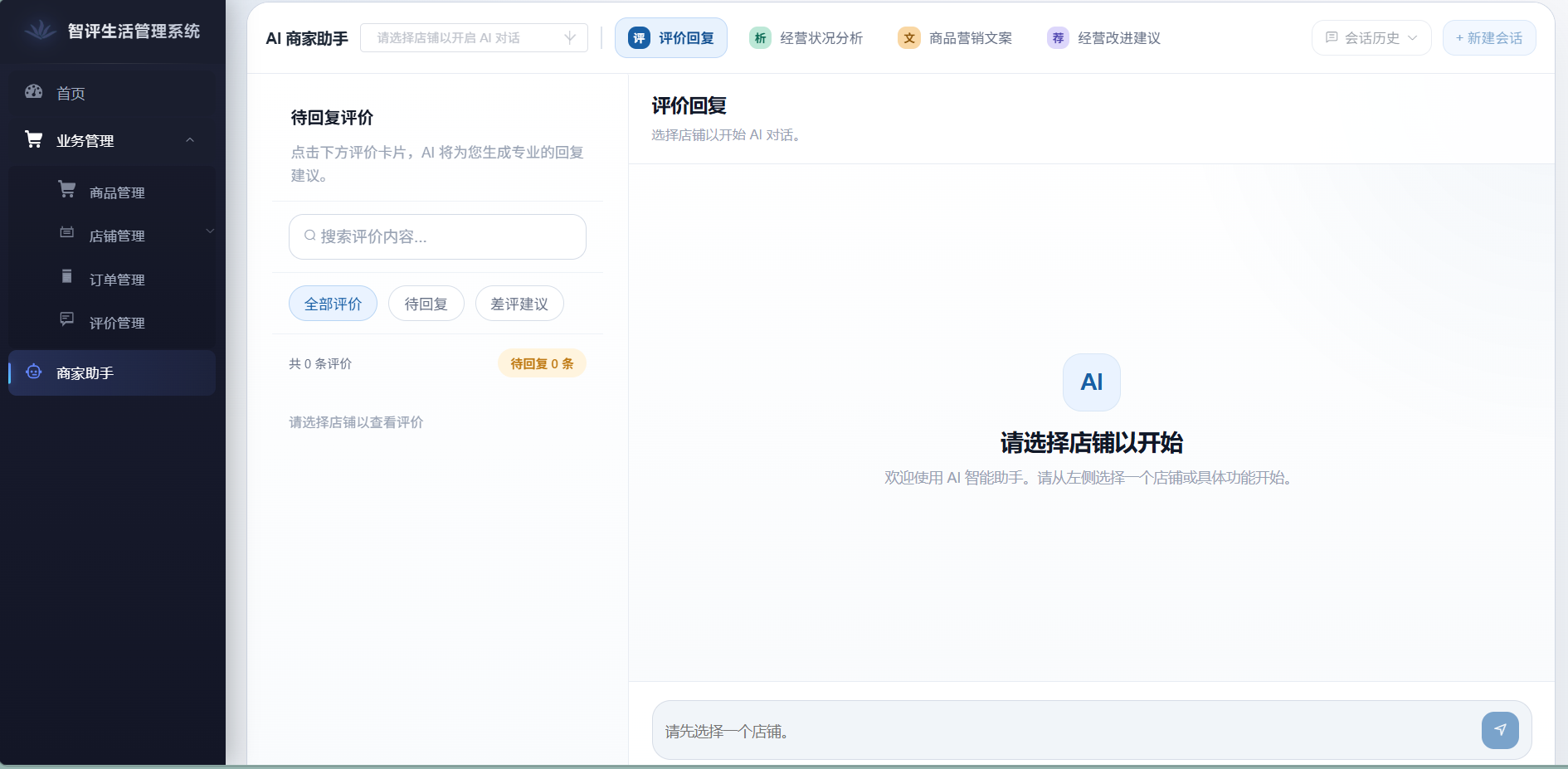Expand the 会话历史 dropdown
This screenshot has width=1568, height=769.
pos(1371,37)
